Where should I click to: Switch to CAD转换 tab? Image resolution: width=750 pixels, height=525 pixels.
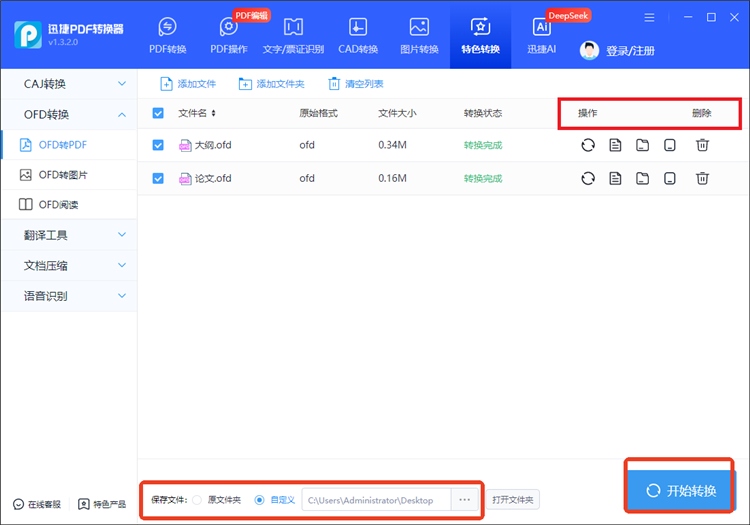pyautogui.click(x=358, y=36)
